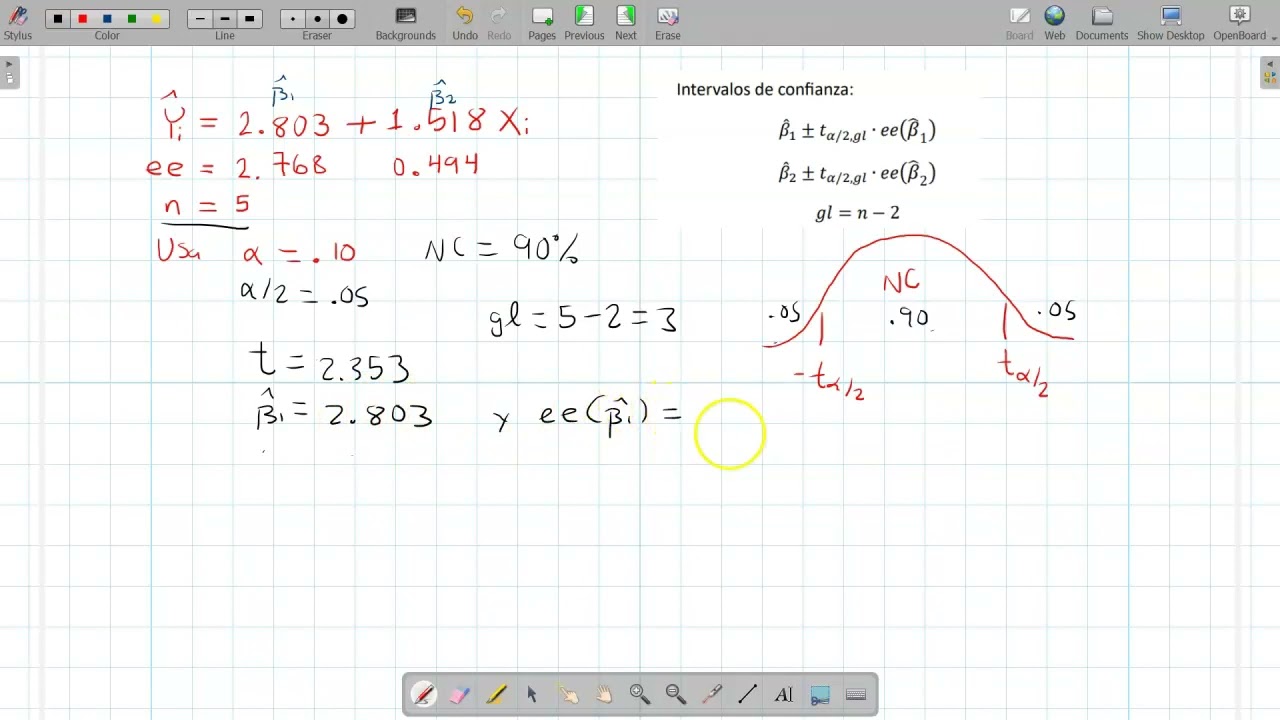Open the virtual keyboard

pyautogui.click(x=856, y=694)
